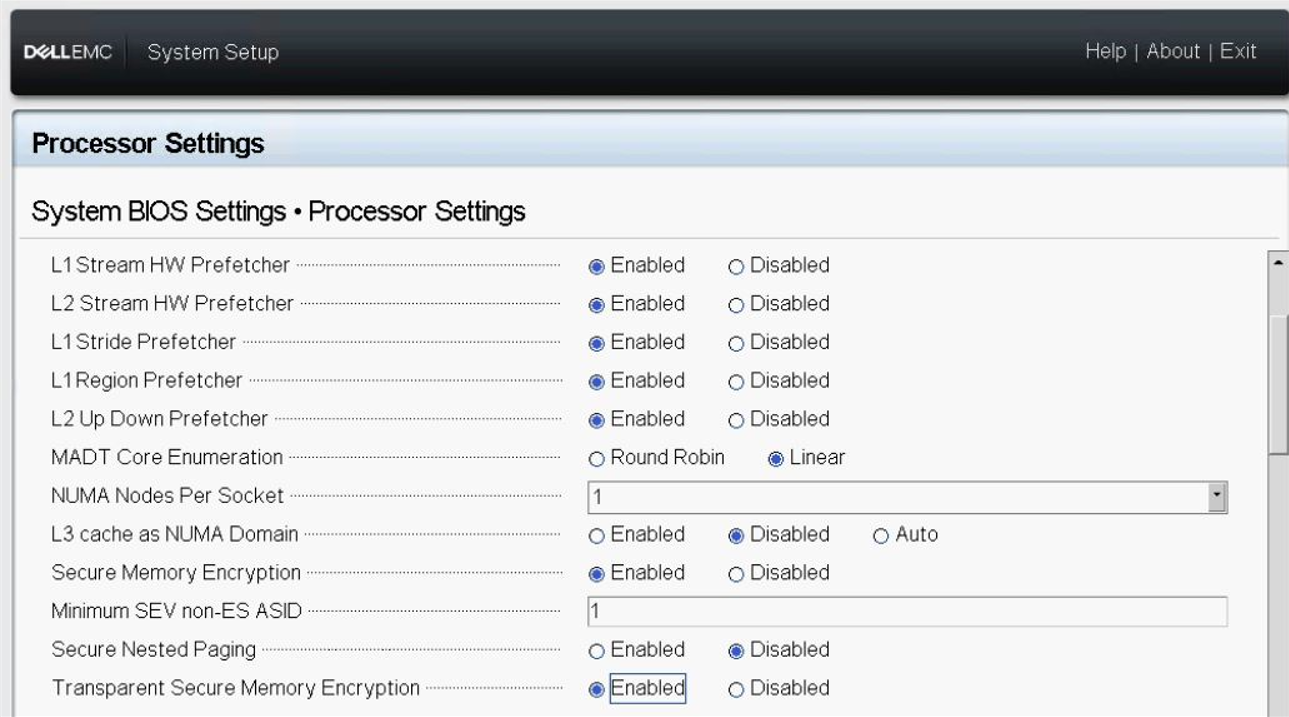Image resolution: width=1289 pixels, height=717 pixels.
Task: Set L3 cache as NUMA Domain to Auto
Action: pos(881,534)
